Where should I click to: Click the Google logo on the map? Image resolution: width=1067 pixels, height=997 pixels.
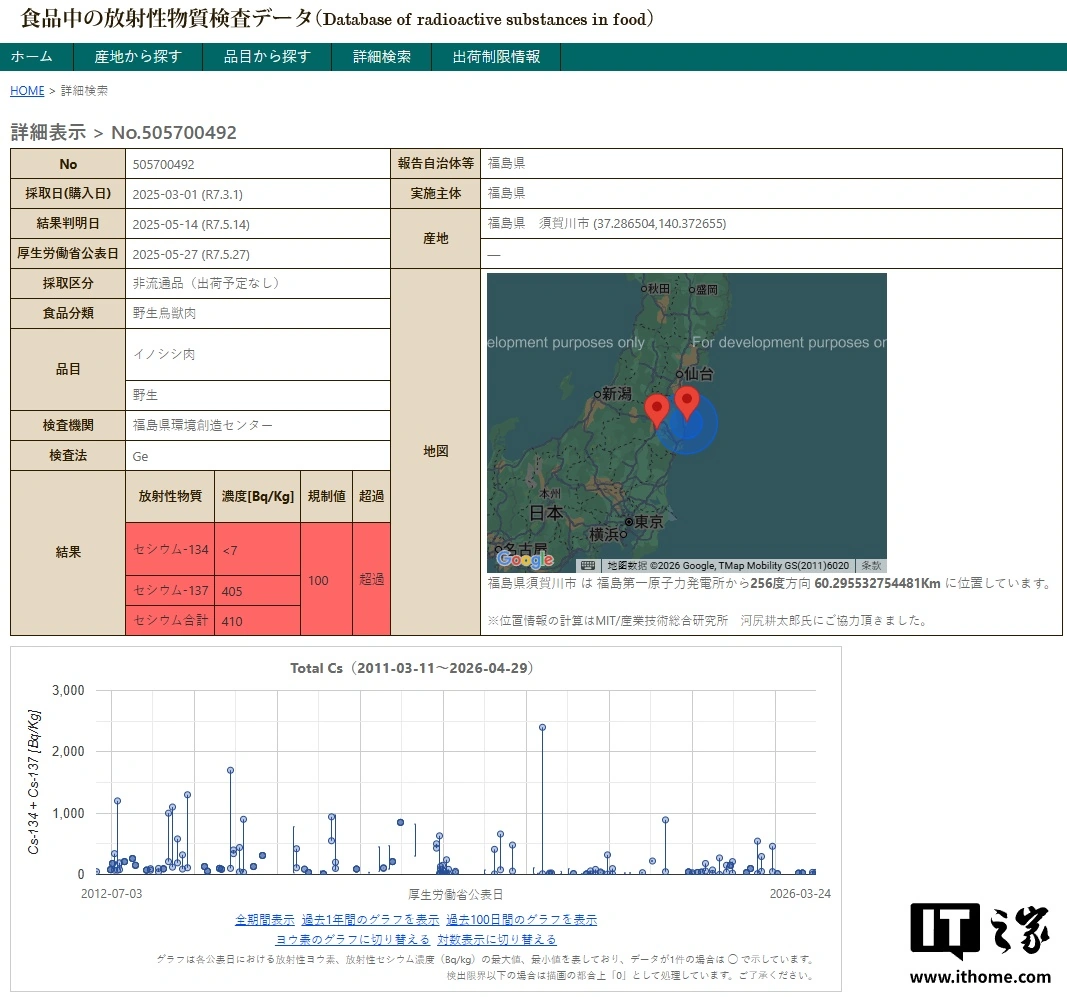pos(525,559)
